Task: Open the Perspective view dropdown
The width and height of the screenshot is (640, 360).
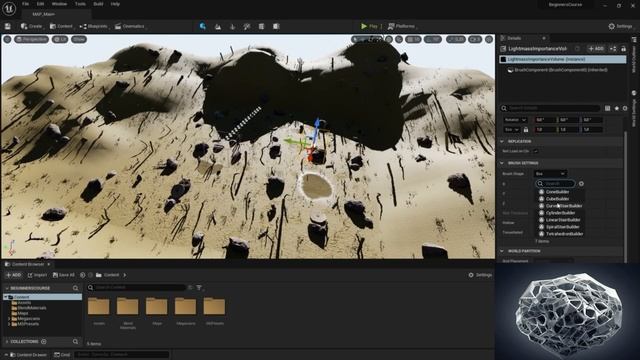Action: pyautogui.click(x=31, y=39)
